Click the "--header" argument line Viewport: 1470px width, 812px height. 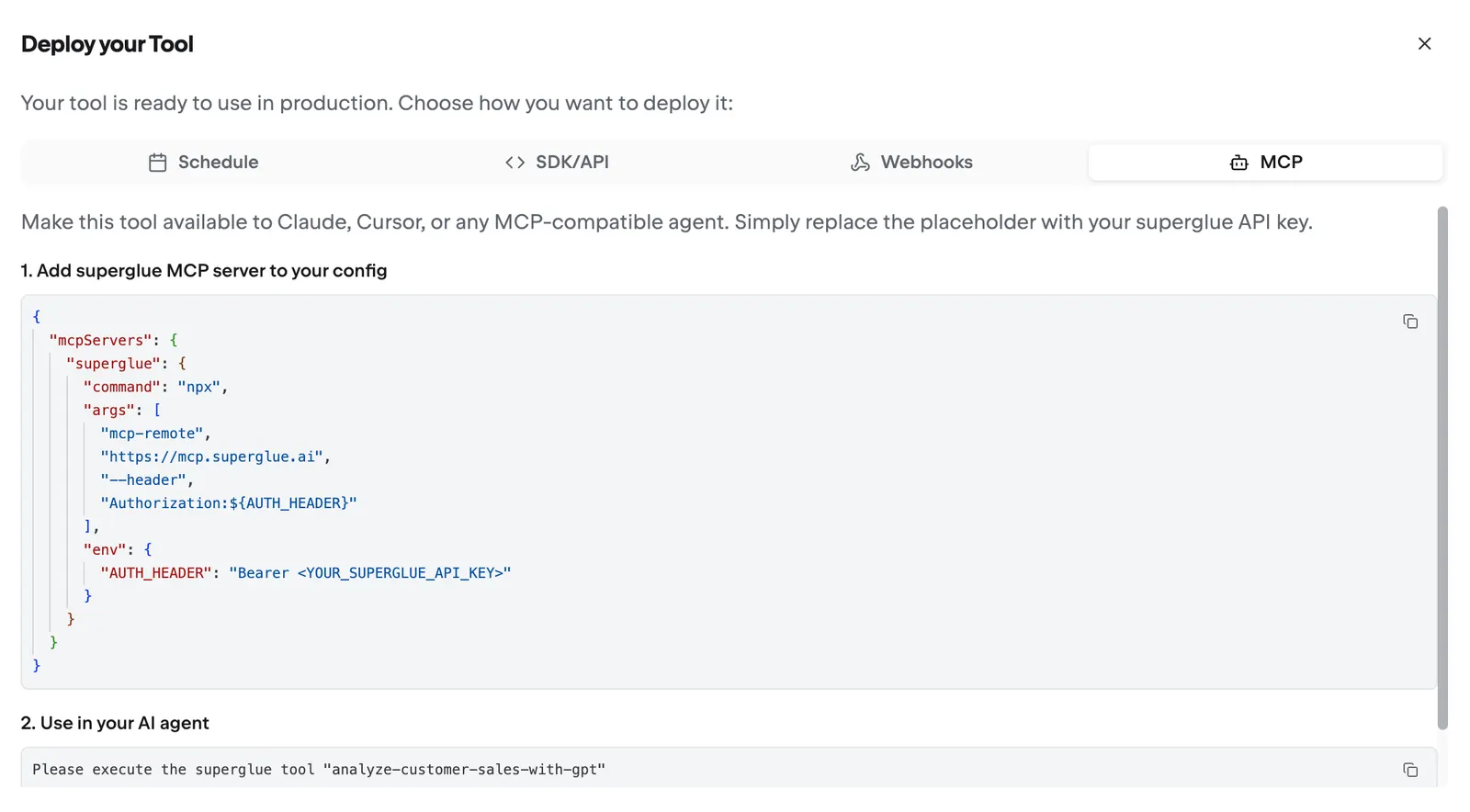(x=147, y=480)
